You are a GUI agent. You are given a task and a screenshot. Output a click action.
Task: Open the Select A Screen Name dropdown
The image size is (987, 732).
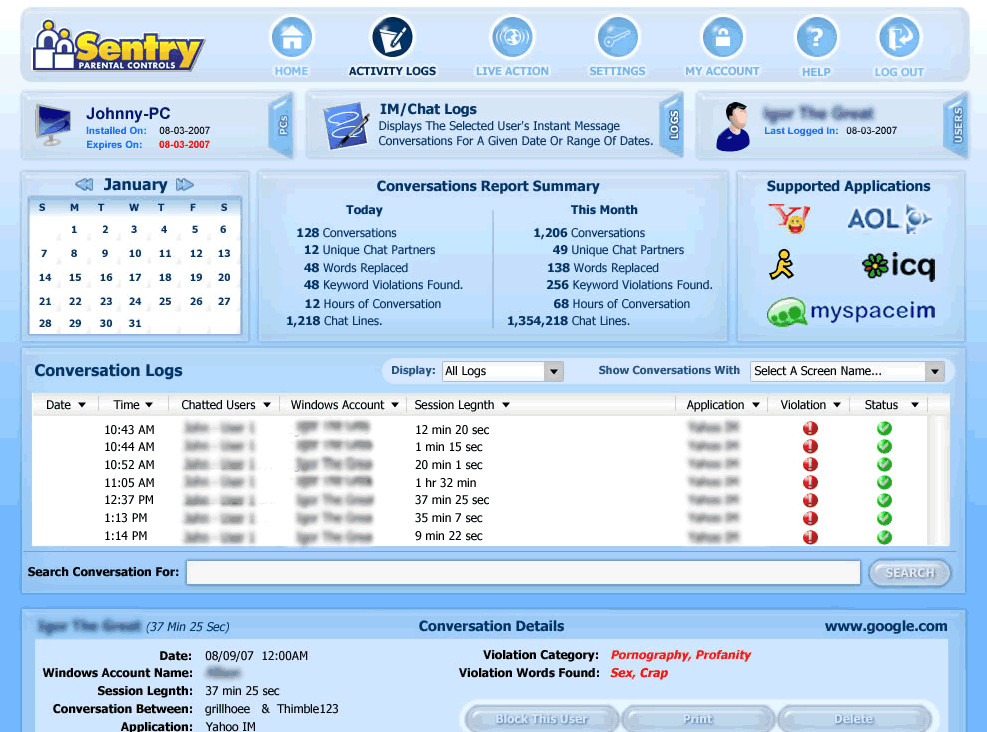(847, 371)
